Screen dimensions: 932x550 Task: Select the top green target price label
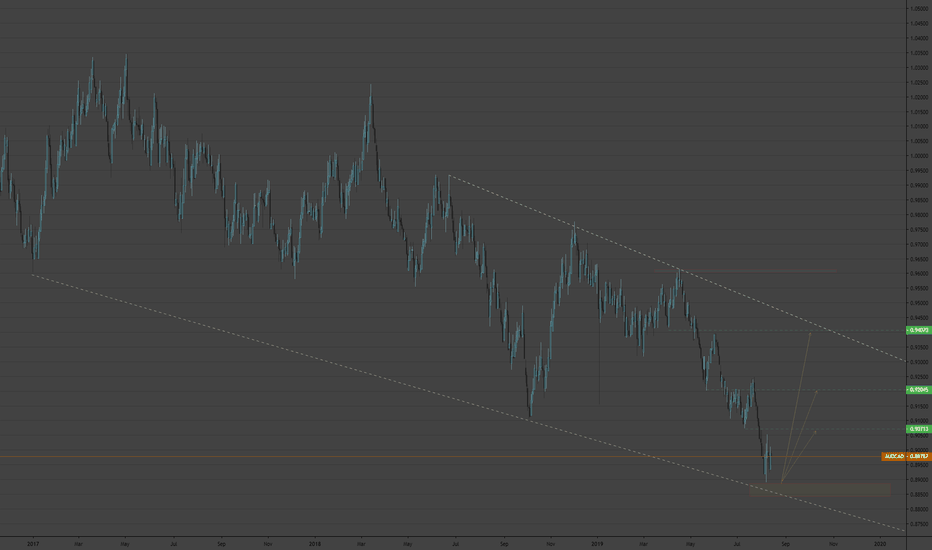click(x=918, y=330)
